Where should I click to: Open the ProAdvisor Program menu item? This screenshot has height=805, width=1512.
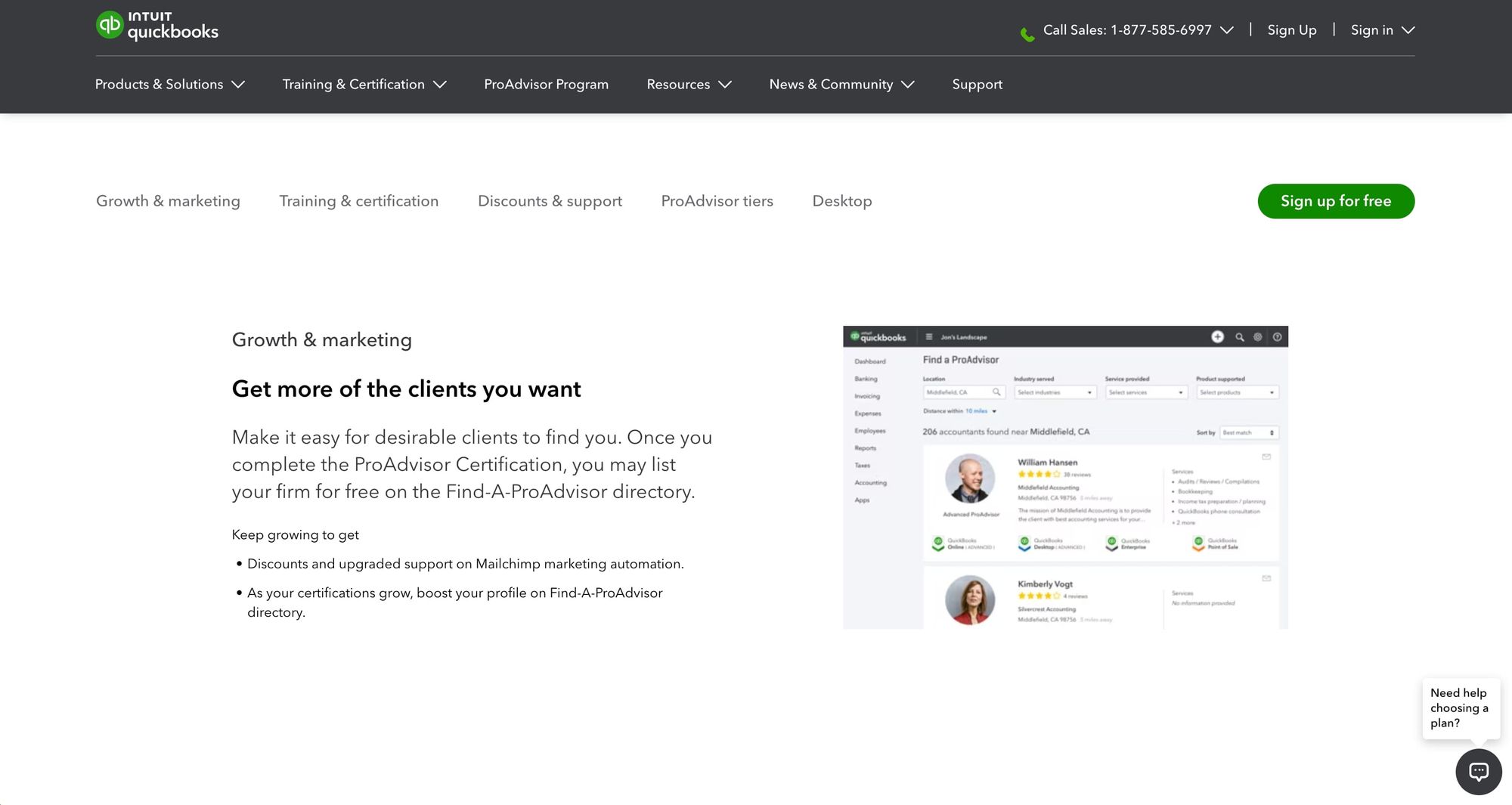pyautogui.click(x=546, y=84)
